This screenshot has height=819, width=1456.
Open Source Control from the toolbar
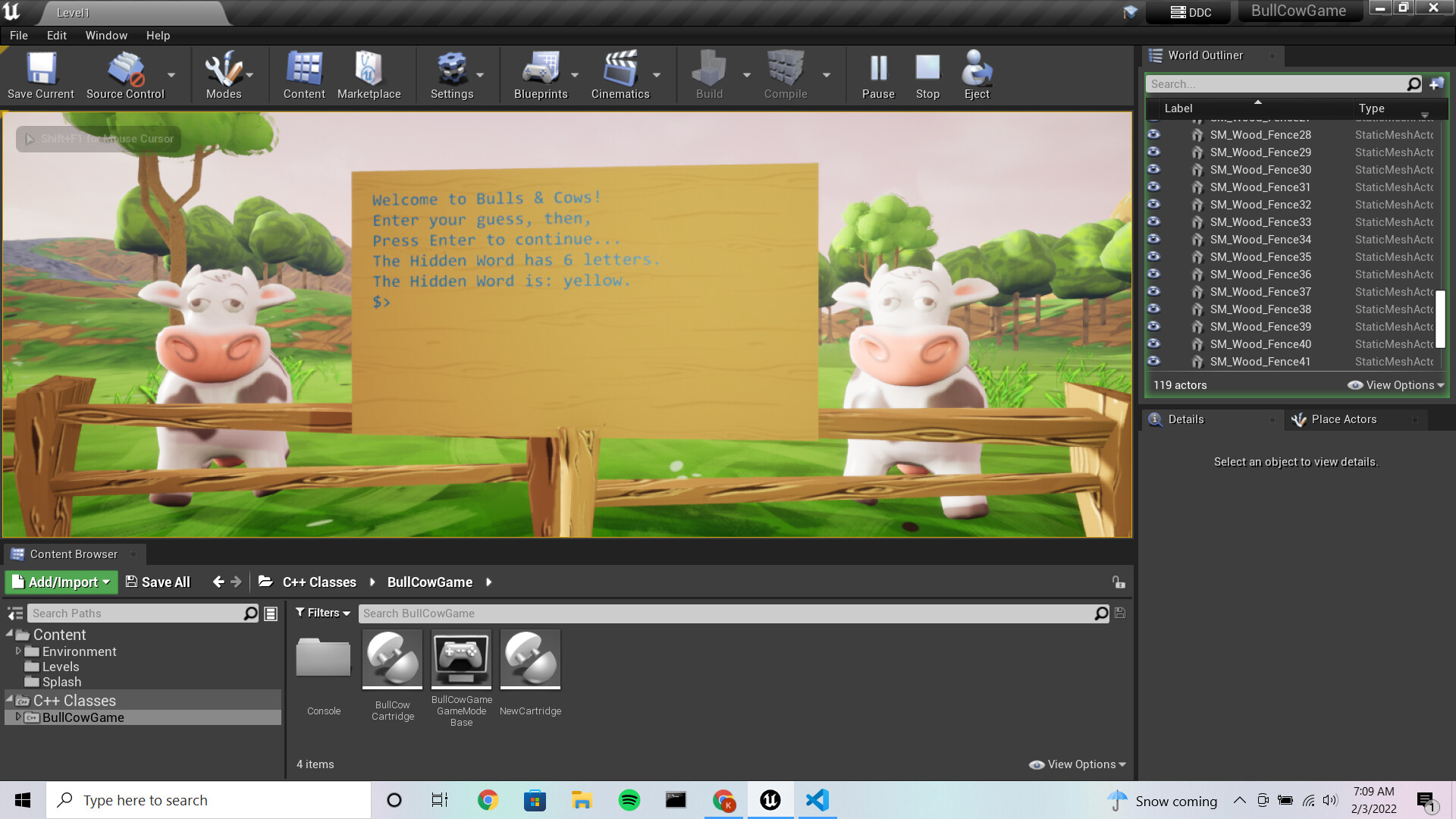(125, 75)
